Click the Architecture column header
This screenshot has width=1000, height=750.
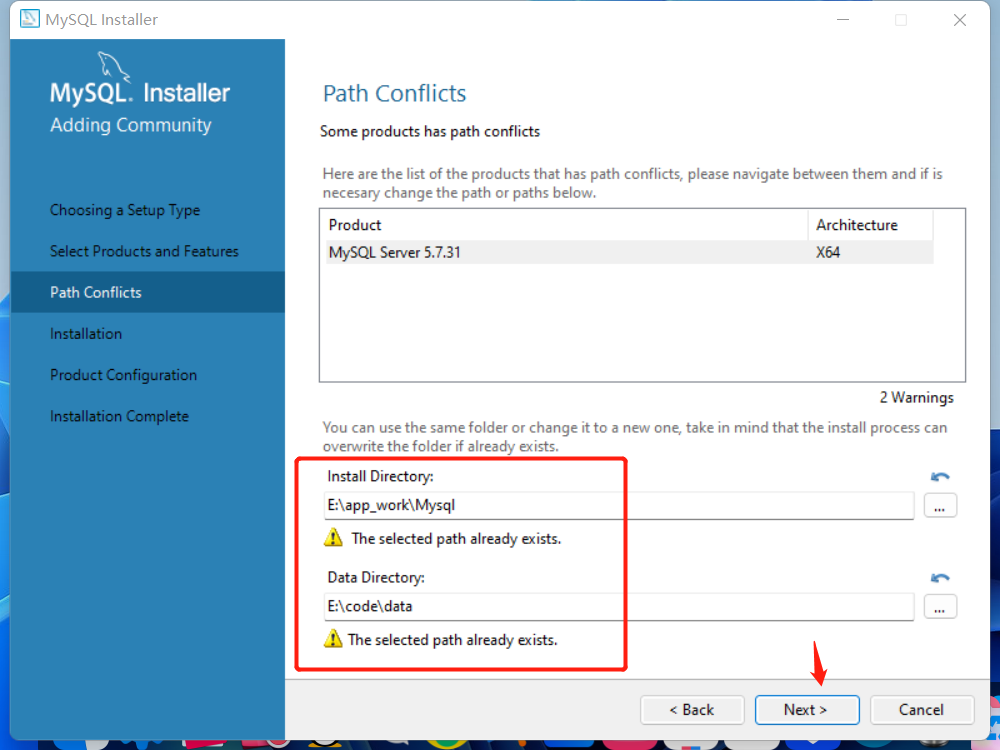point(871,225)
